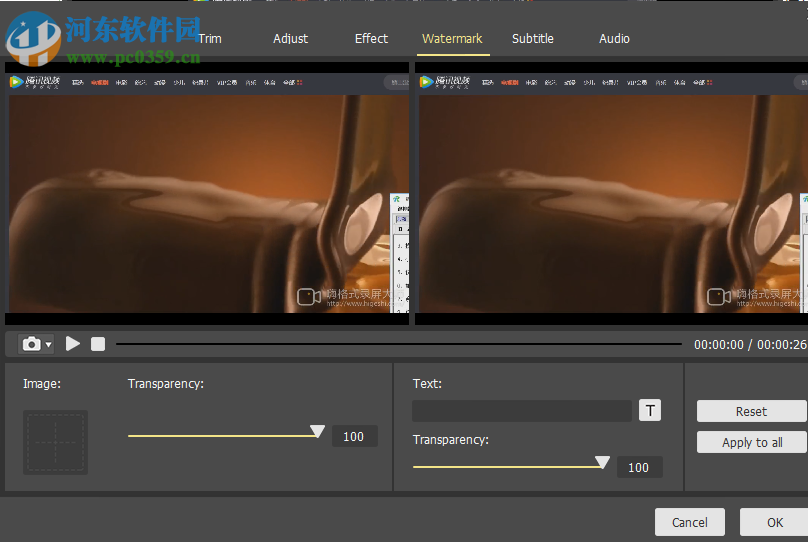
Task: Switch to the Effect tab
Action: [x=371, y=39]
